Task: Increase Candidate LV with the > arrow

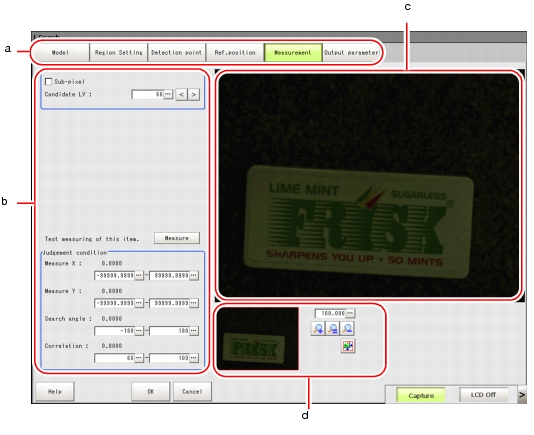Action: [193, 94]
